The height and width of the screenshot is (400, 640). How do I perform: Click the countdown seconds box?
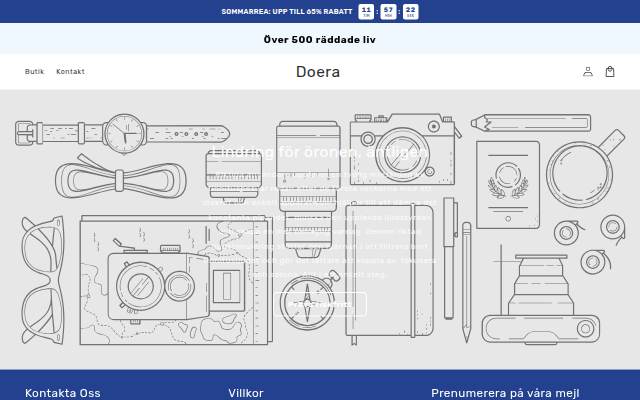(410, 11)
